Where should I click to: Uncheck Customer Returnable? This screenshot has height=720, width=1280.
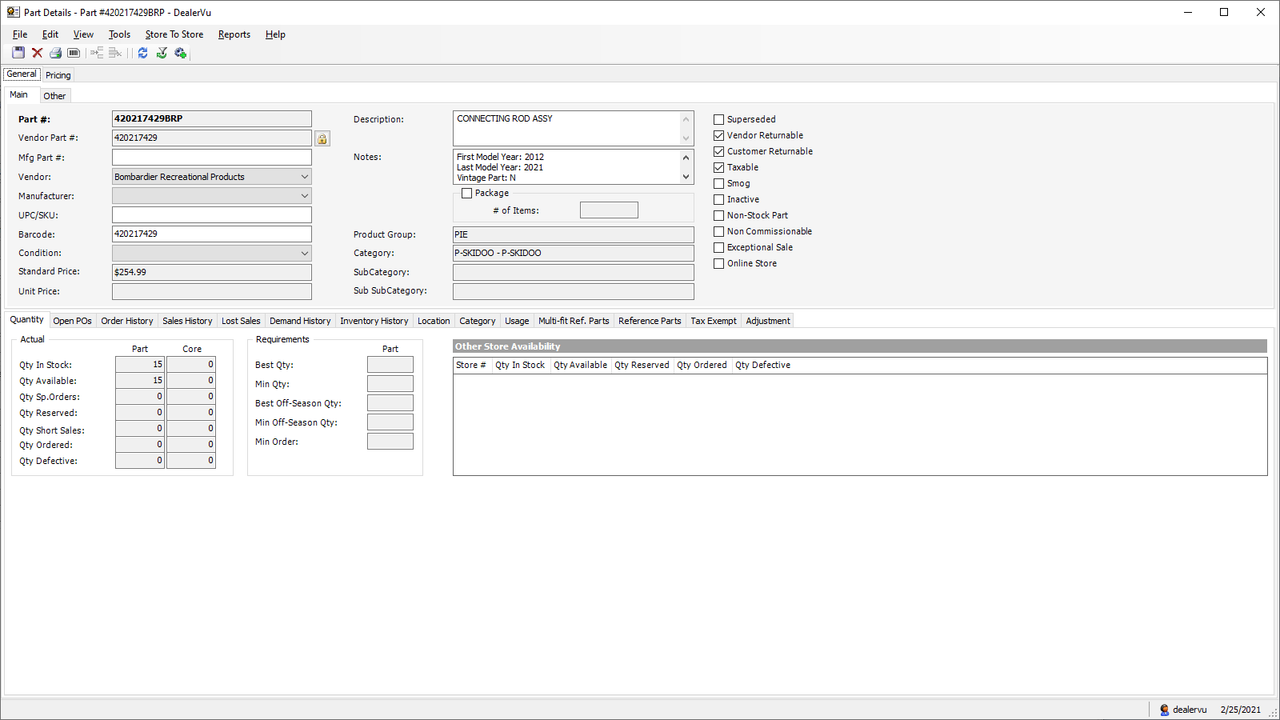719,151
